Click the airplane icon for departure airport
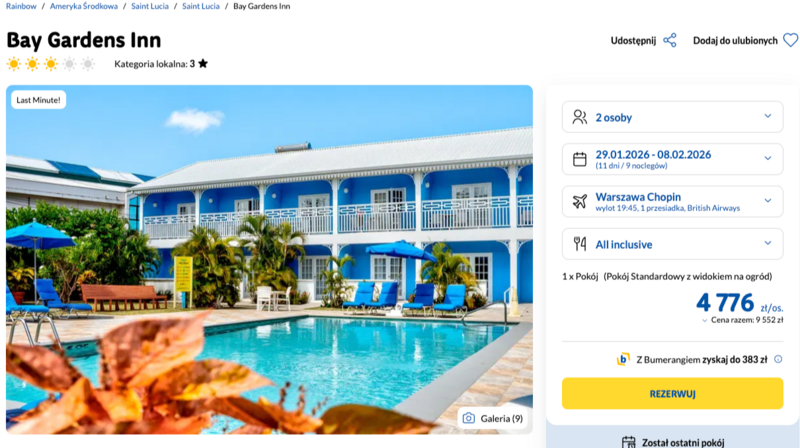 (x=579, y=201)
